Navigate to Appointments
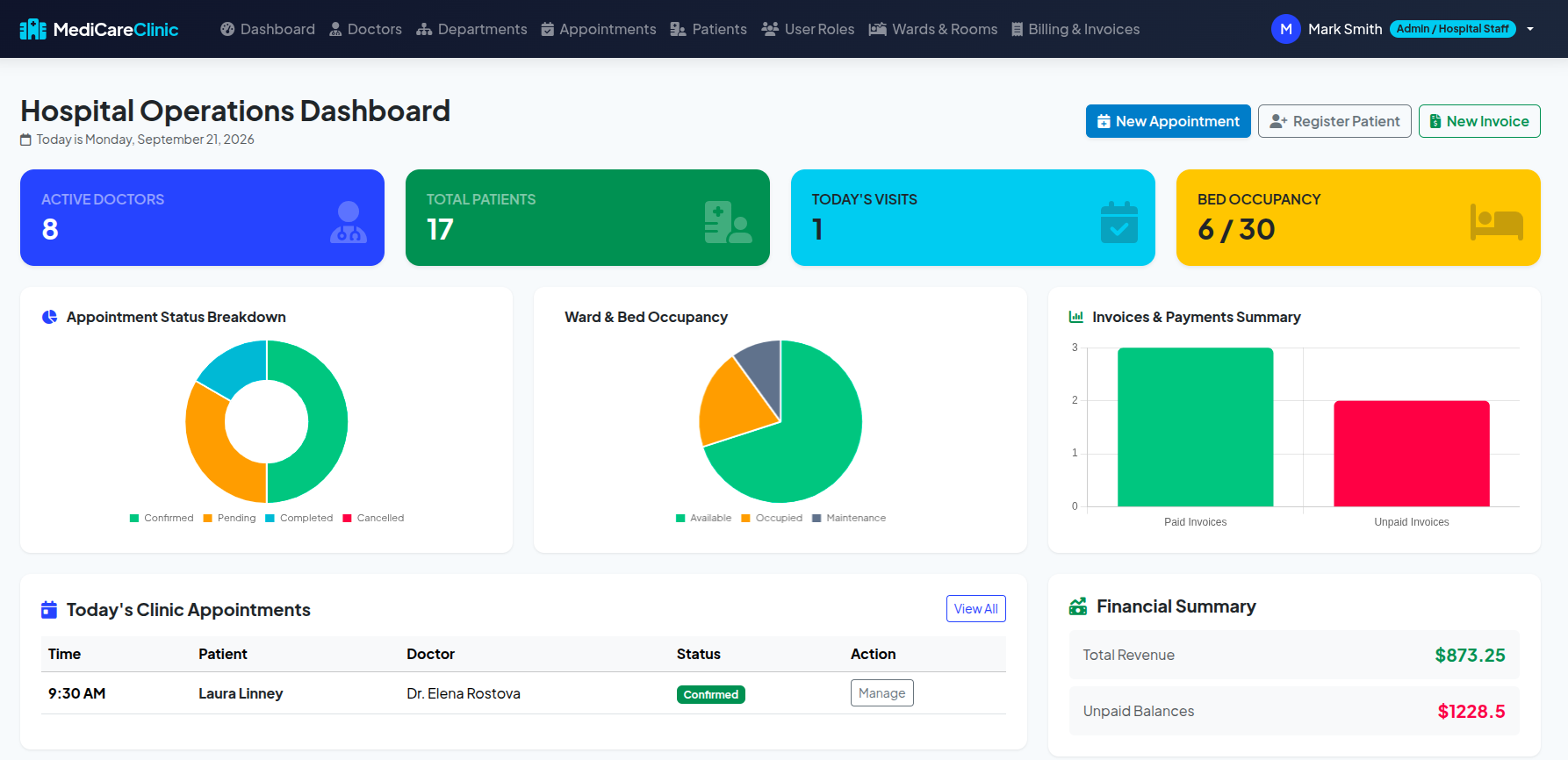This screenshot has width=1568, height=760. (599, 29)
